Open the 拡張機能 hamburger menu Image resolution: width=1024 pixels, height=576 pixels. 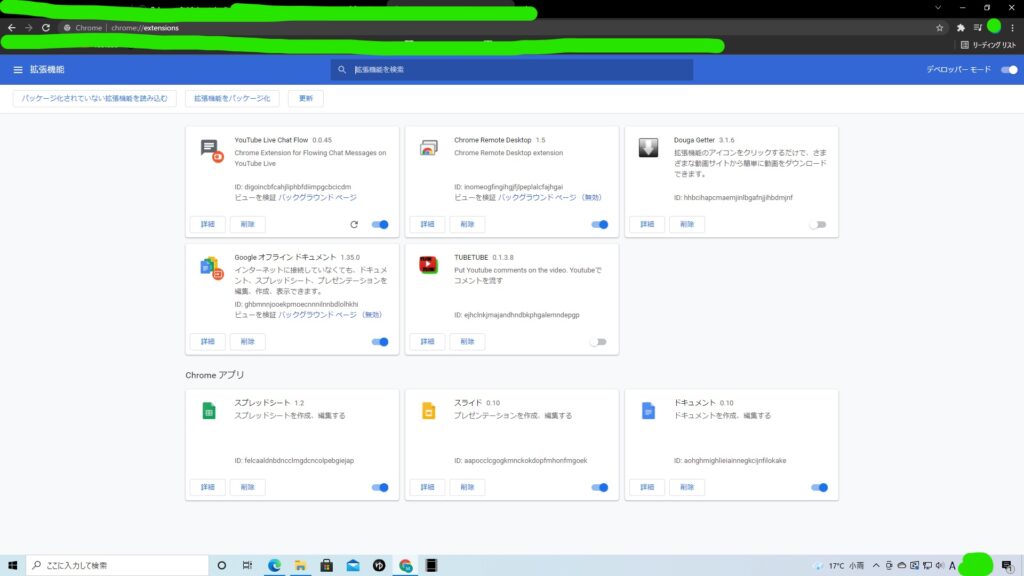[x=18, y=70]
